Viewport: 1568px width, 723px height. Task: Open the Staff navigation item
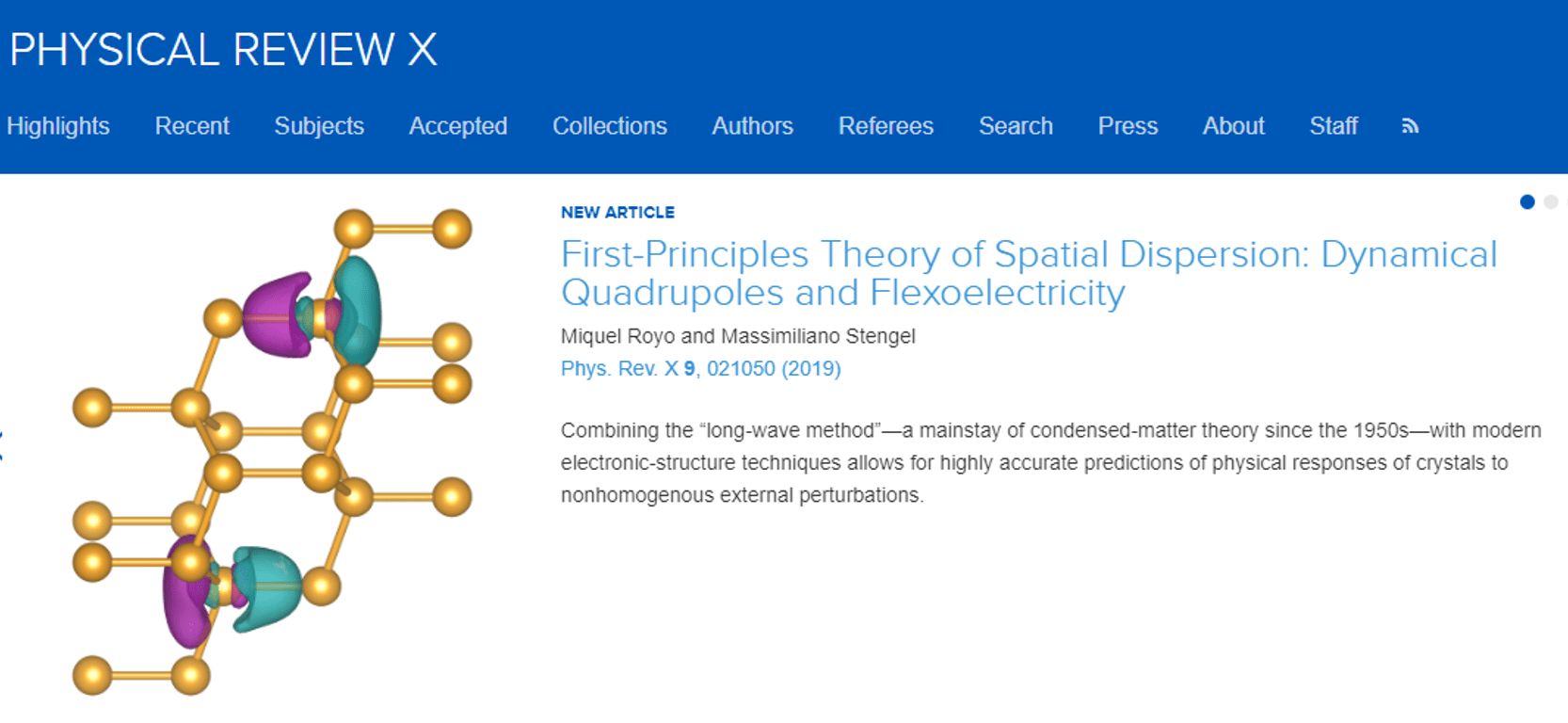(1334, 126)
